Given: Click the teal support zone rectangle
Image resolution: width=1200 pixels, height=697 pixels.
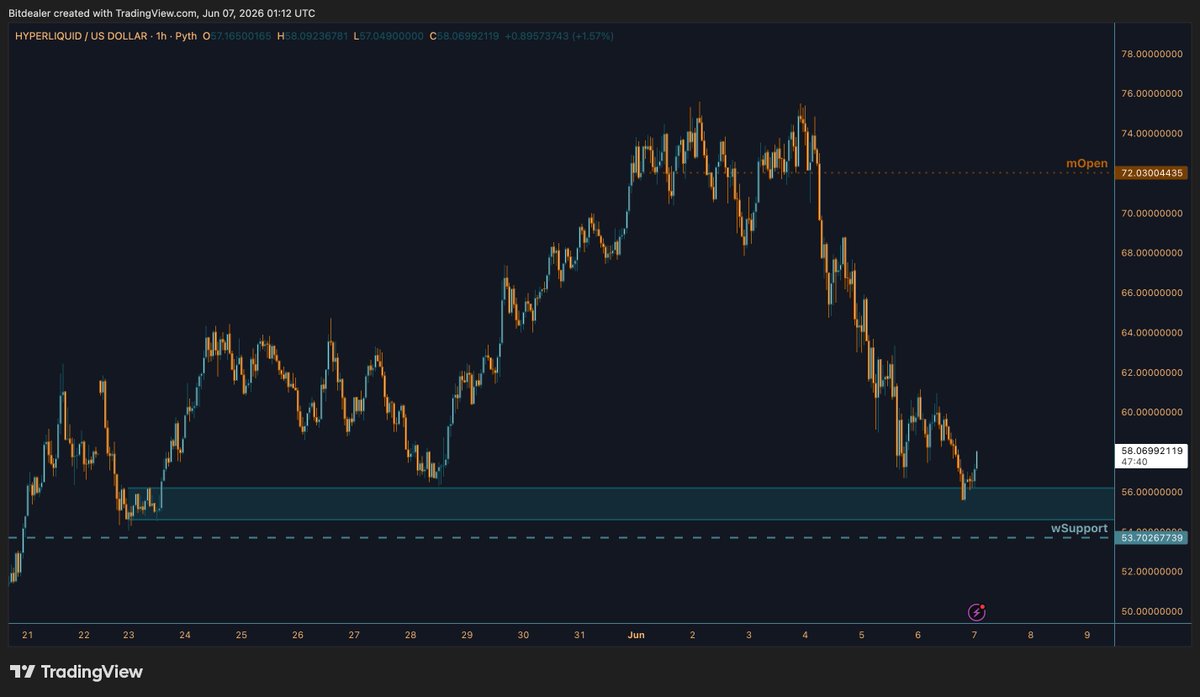Looking at the screenshot, I should (619, 503).
